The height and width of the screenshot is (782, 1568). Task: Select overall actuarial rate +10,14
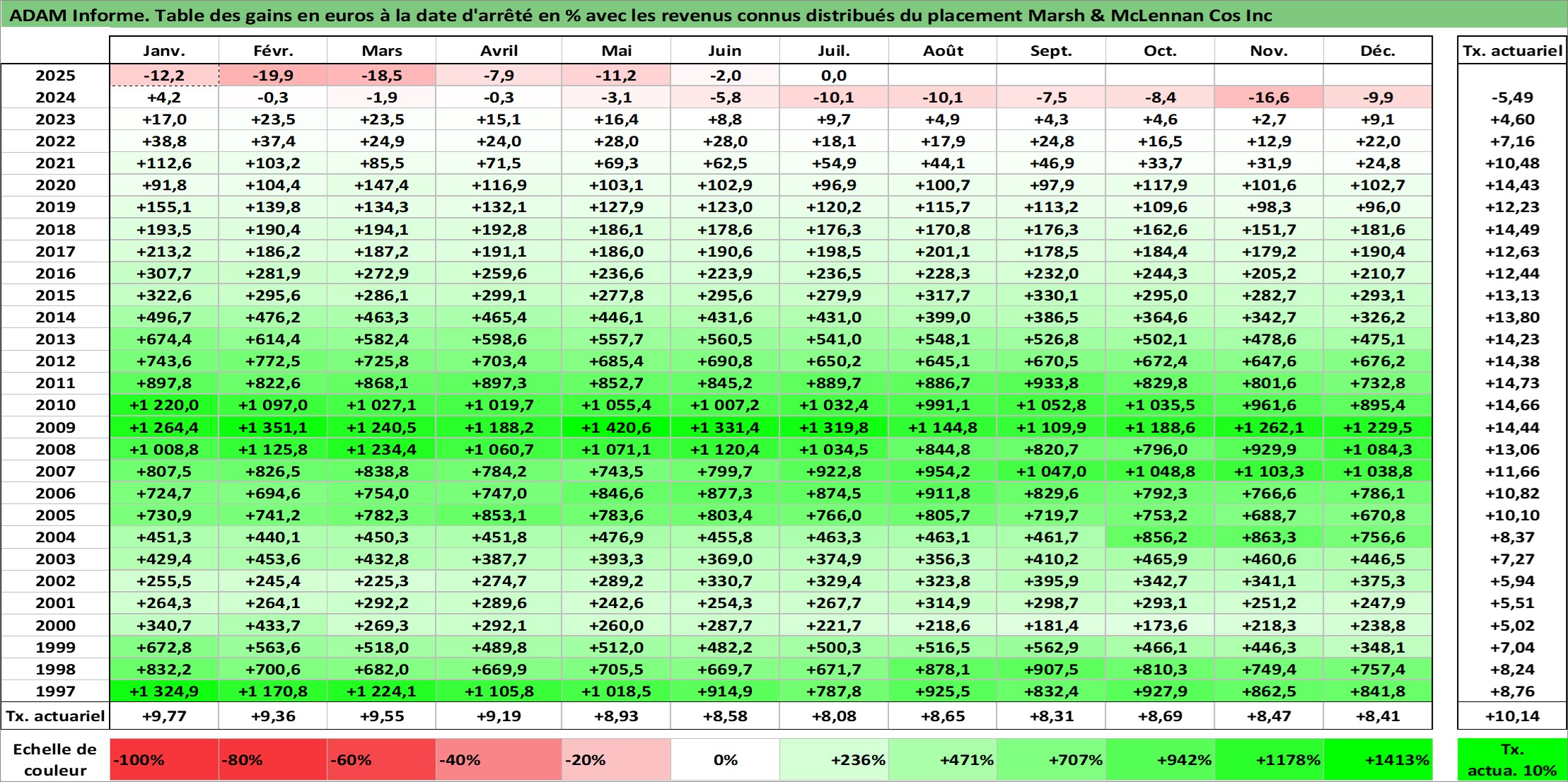(x=1512, y=716)
